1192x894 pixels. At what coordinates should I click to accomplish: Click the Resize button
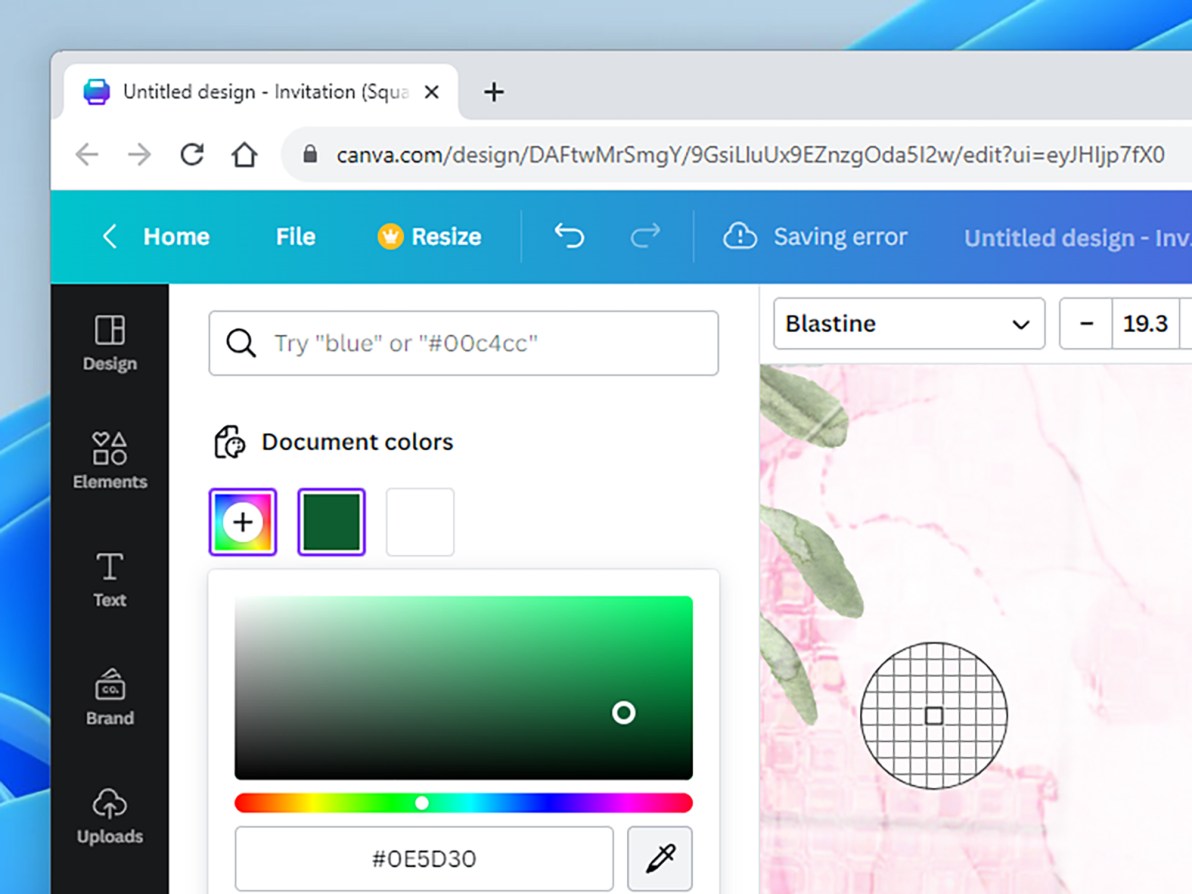click(428, 236)
